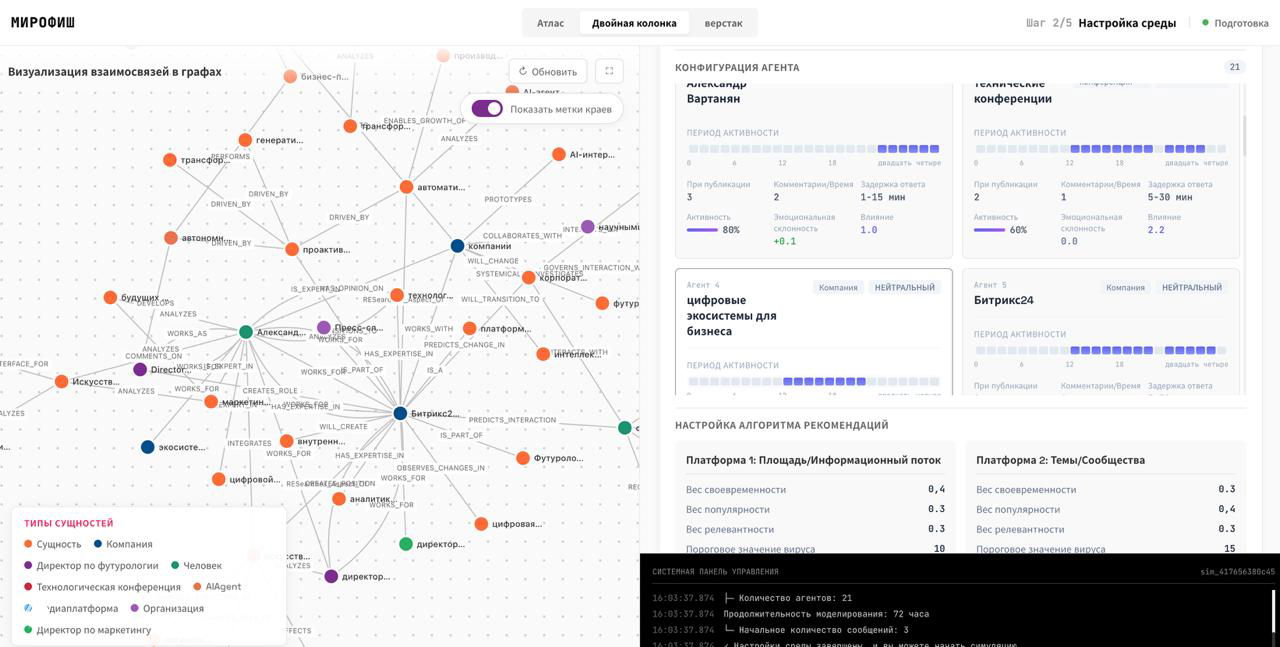Screen dimensions: 1280x647
Task: Click the purple Пресс-сл... organization node
Action: (x=324, y=328)
